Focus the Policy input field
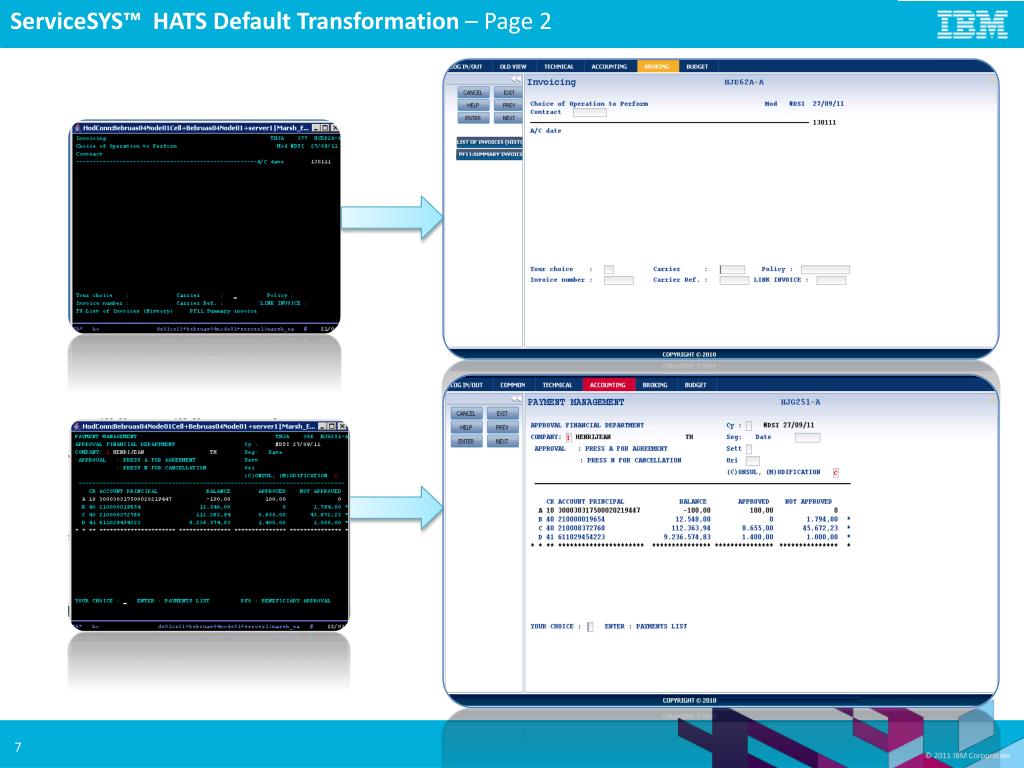The height and width of the screenshot is (768, 1024). point(825,269)
